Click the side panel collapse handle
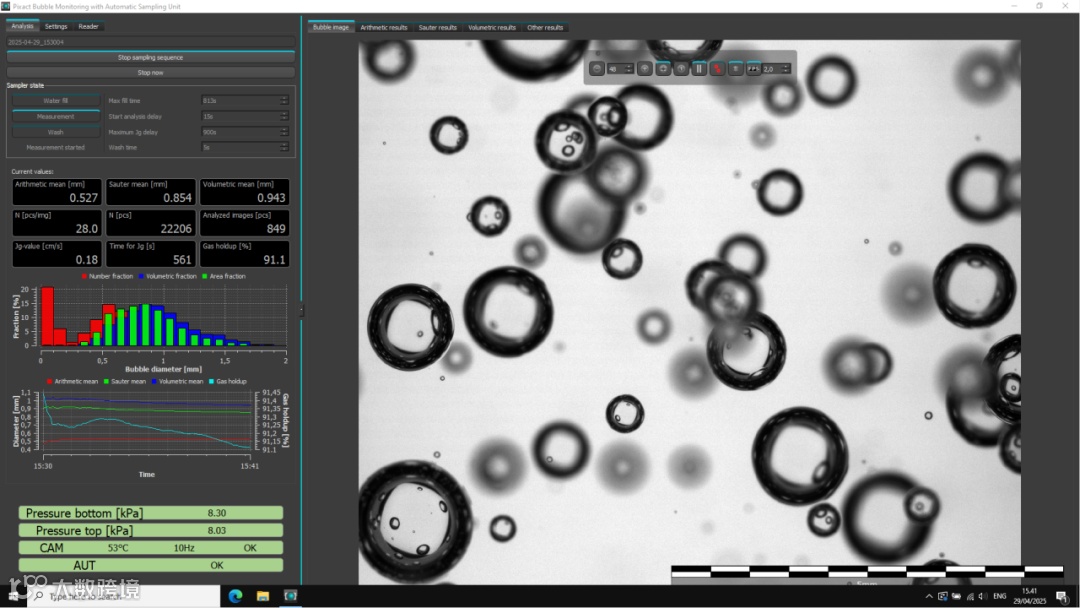This screenshot has height=608, width=1080. point(301,311)
